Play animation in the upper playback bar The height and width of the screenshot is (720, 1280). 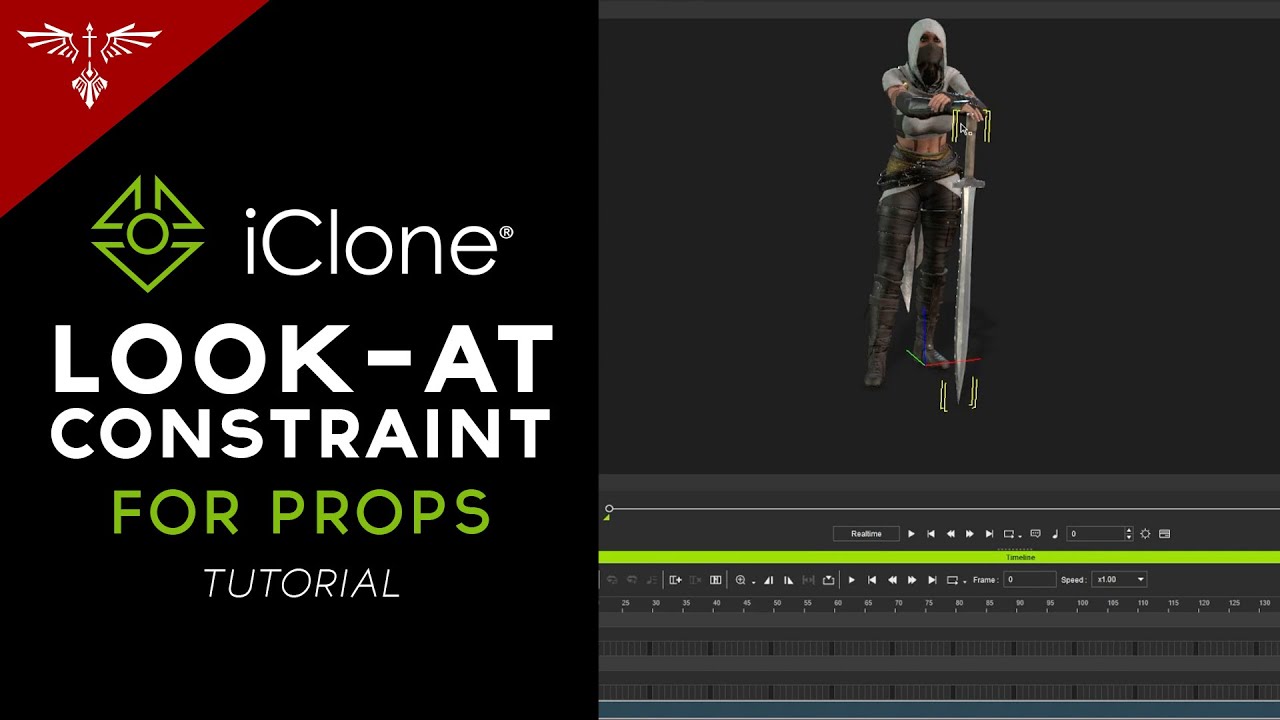click(911, 534)
